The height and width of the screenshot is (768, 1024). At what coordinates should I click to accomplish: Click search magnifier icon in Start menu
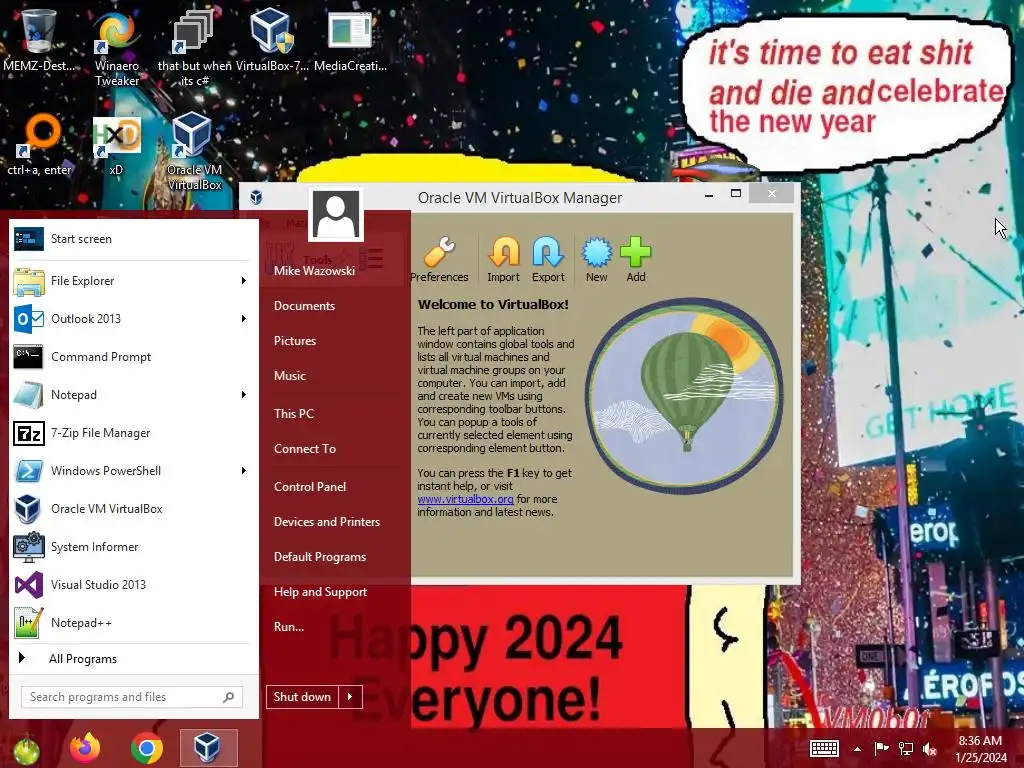(x=229, y=697)
